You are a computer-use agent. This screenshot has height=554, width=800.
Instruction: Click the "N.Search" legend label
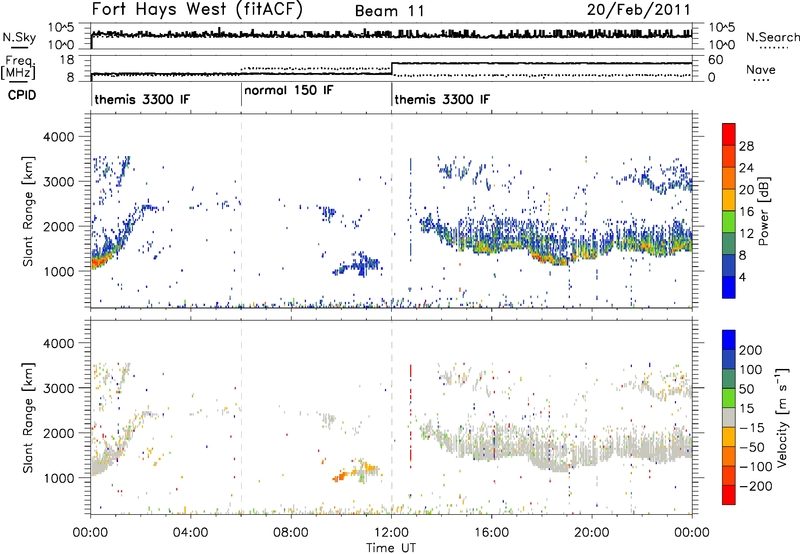pyautogui.click(x=772, y=37)
